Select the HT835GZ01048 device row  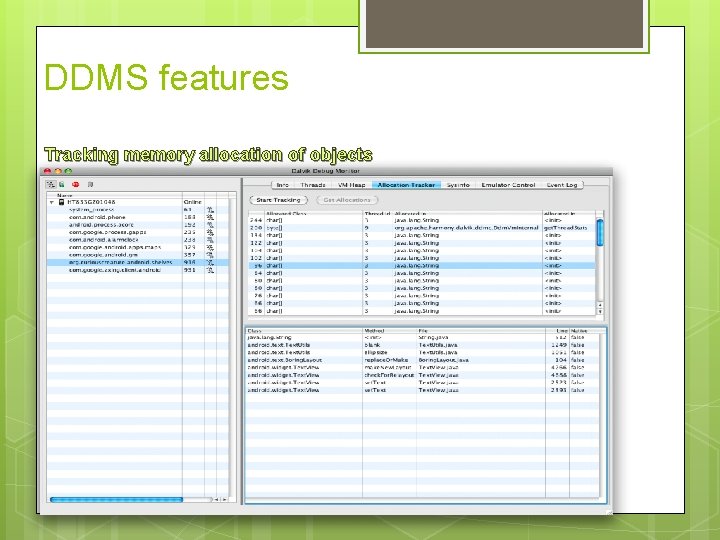click(138, 202)
